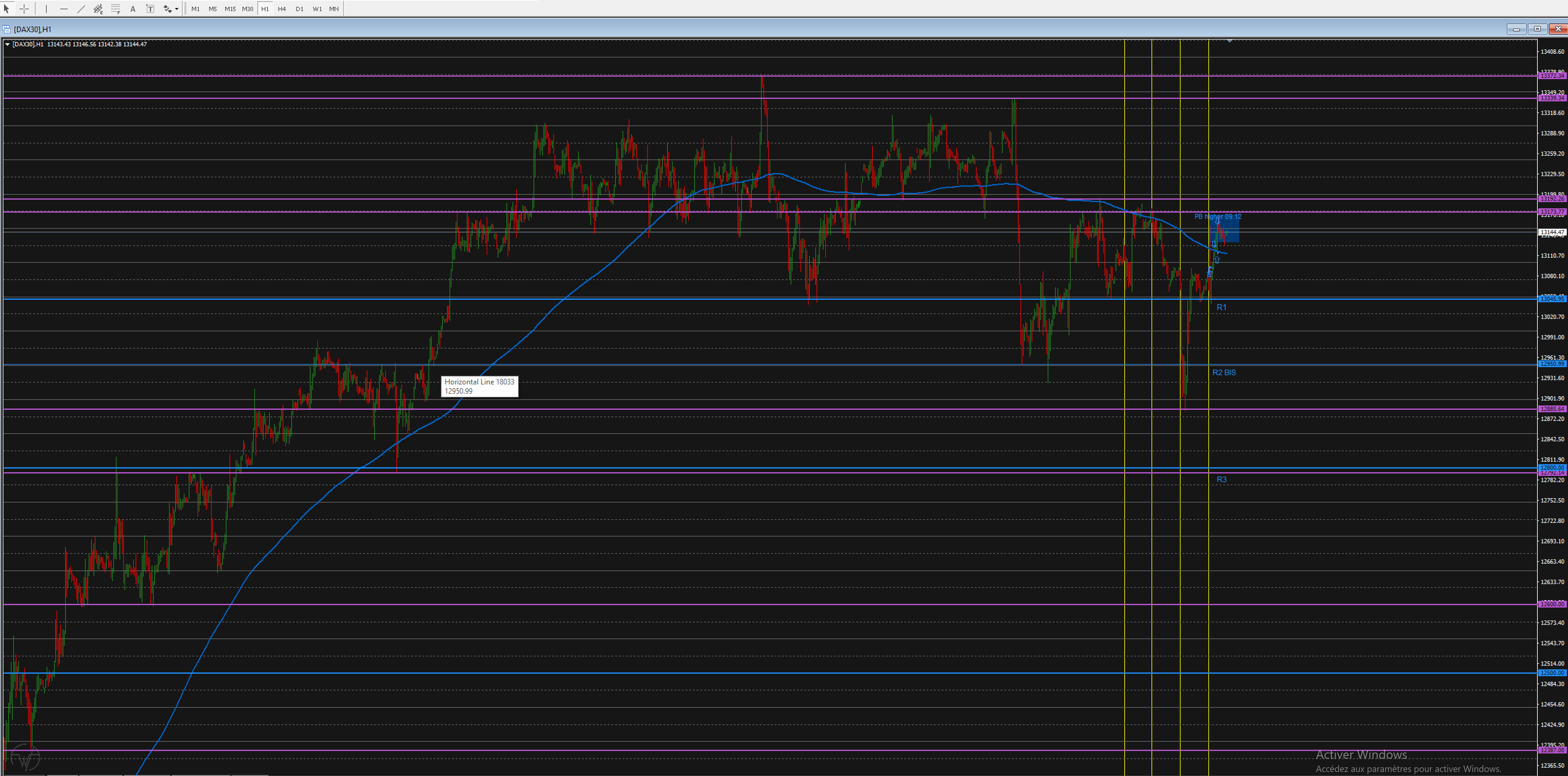Viewport: 1568px width, 776px height.
Task: Click the 'Horizontal Line 18033' tooltip
Action: point(480,387)
